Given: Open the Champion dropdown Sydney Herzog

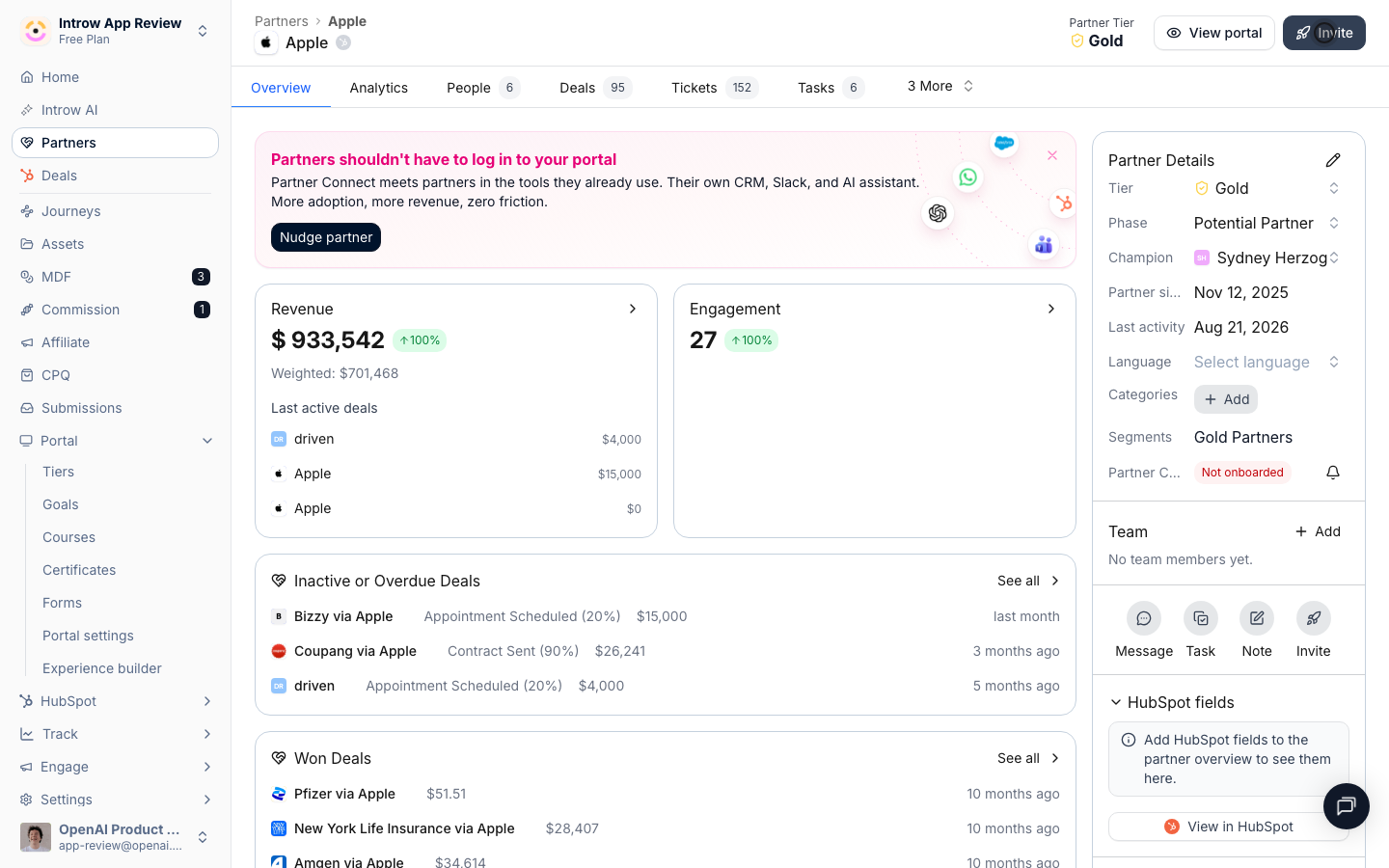Looking at the screenshot, I should click(x=1267, y=258).
